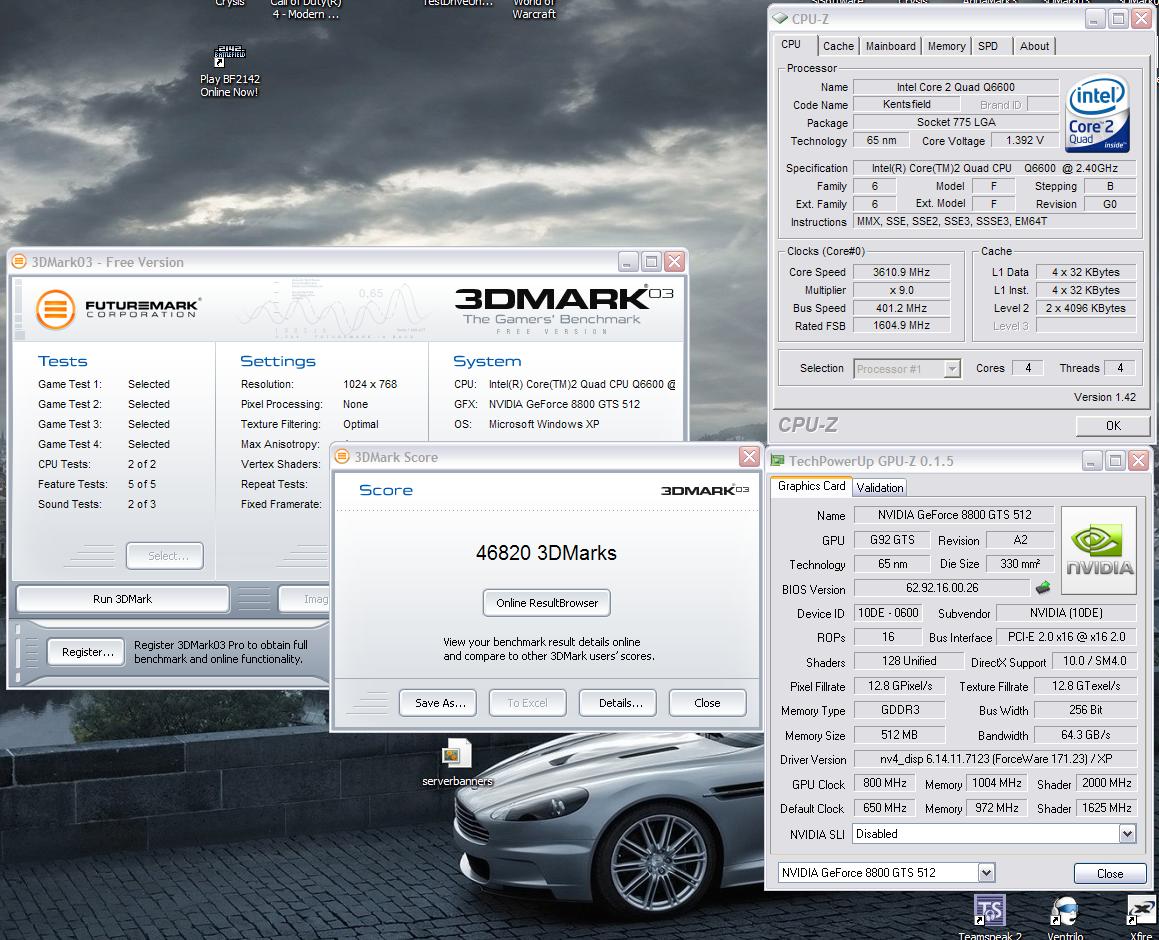
Task: Select the CPU tab in CPU-Z
Action: pos(791,44)
